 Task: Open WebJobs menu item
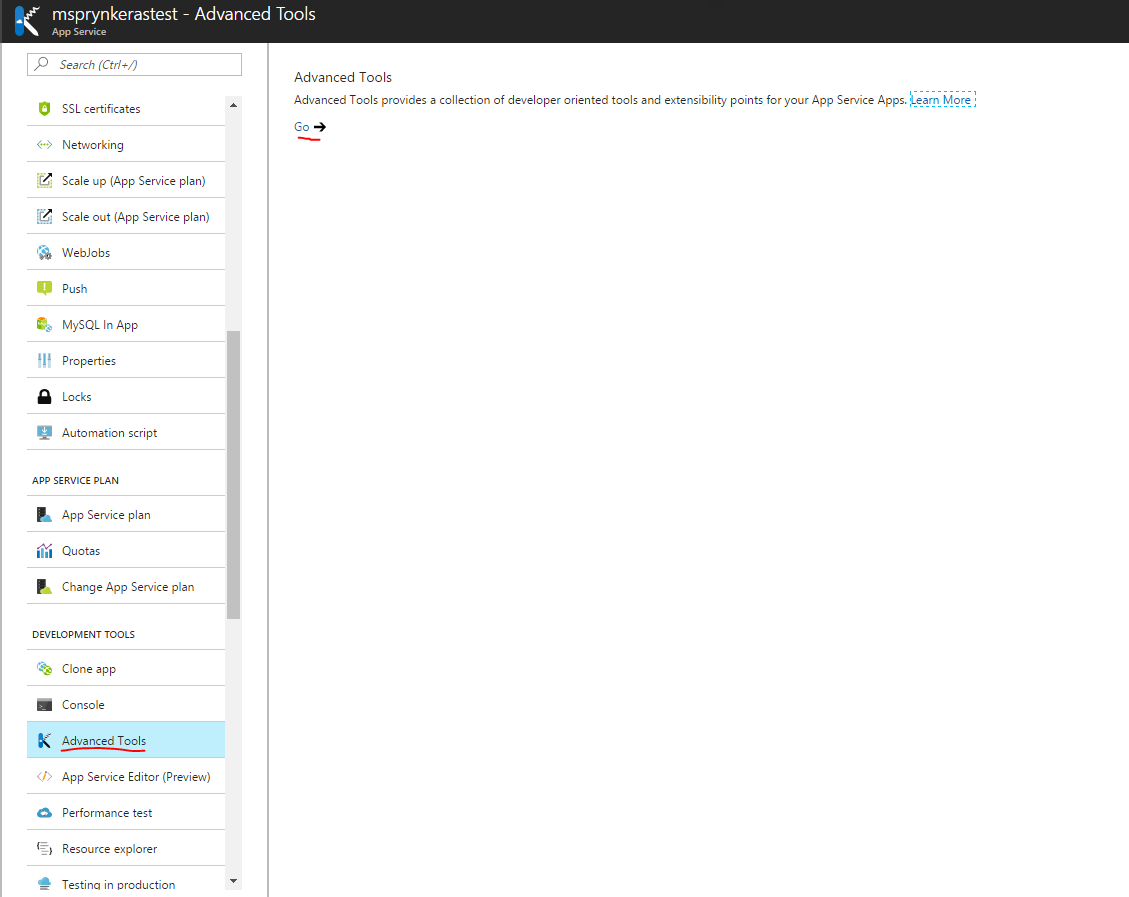click(126, 253)
